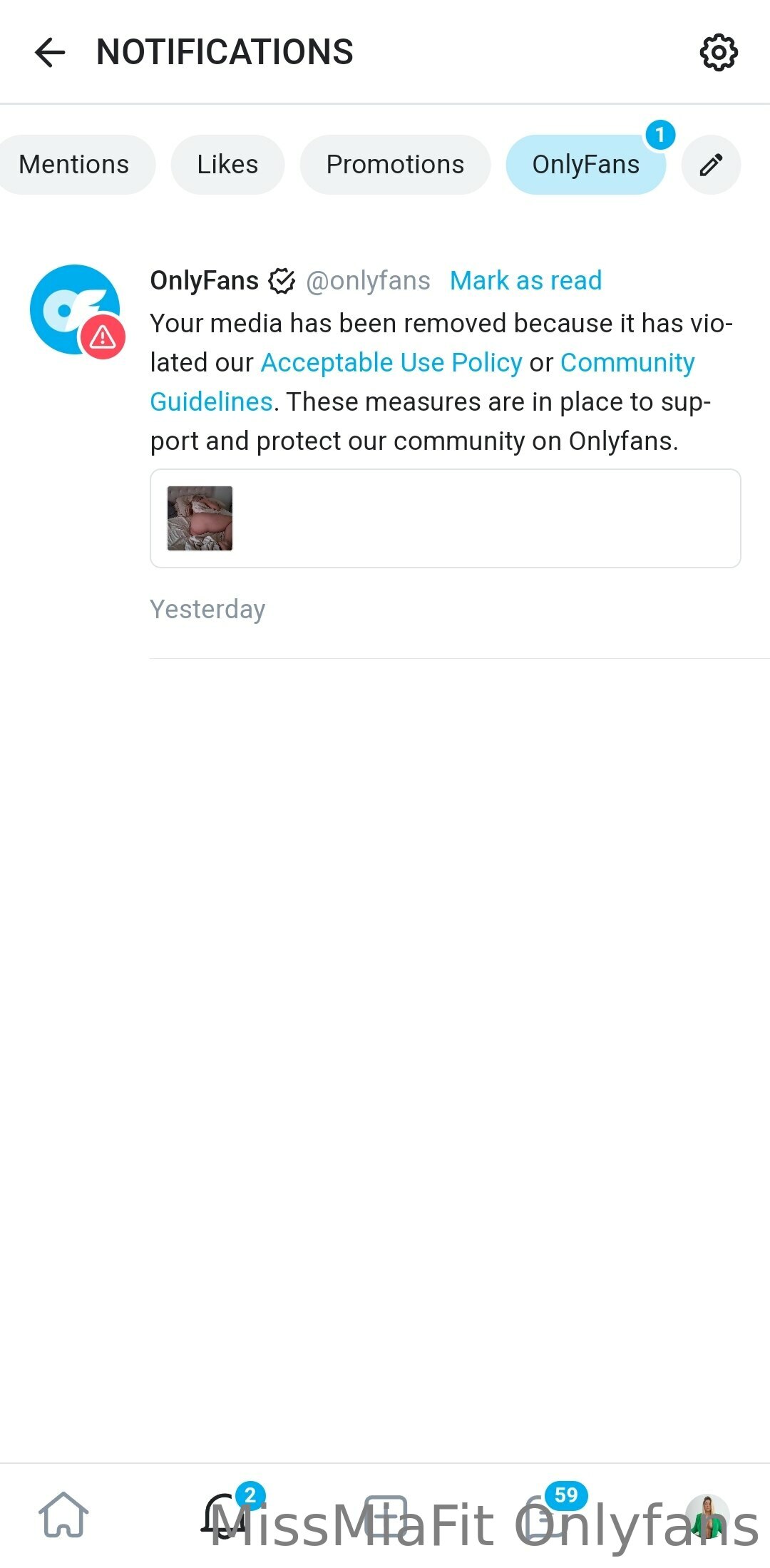The image size is (770, 1568).
Task: Open the Community Guidelines link
Action: [x=627, y=363]
